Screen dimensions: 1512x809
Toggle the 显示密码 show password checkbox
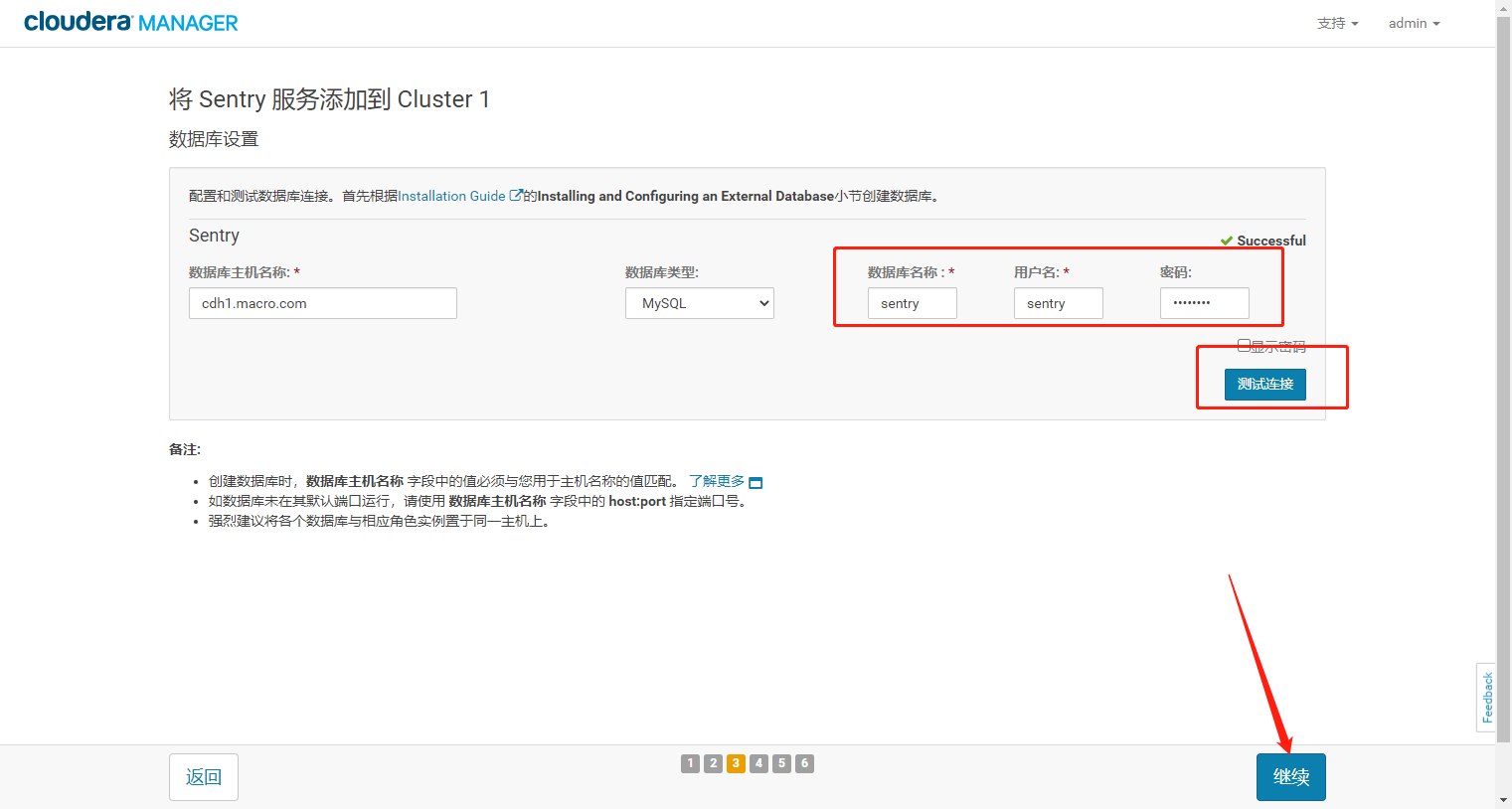point(1244,345)
